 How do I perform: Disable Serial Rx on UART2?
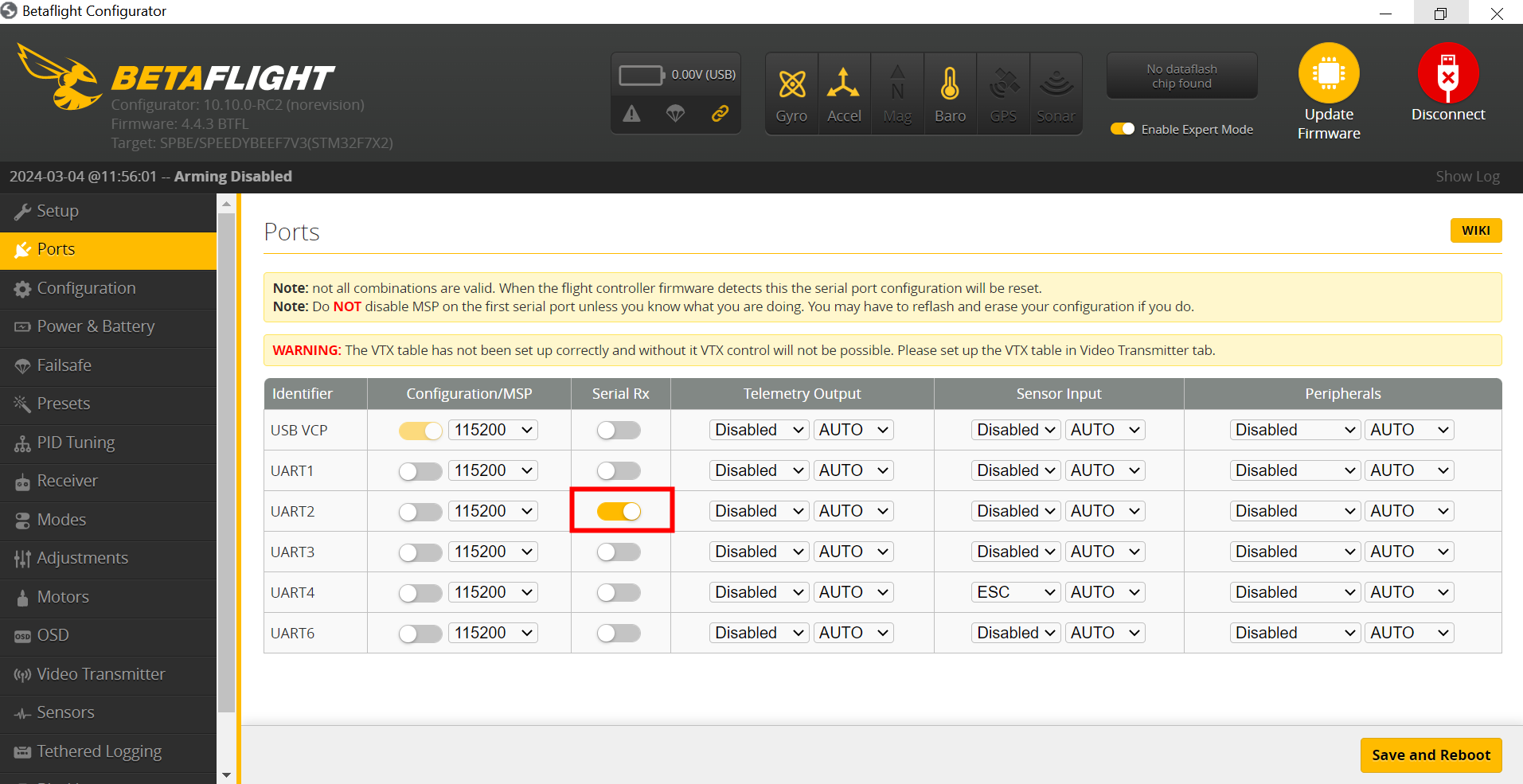(619, 512)
